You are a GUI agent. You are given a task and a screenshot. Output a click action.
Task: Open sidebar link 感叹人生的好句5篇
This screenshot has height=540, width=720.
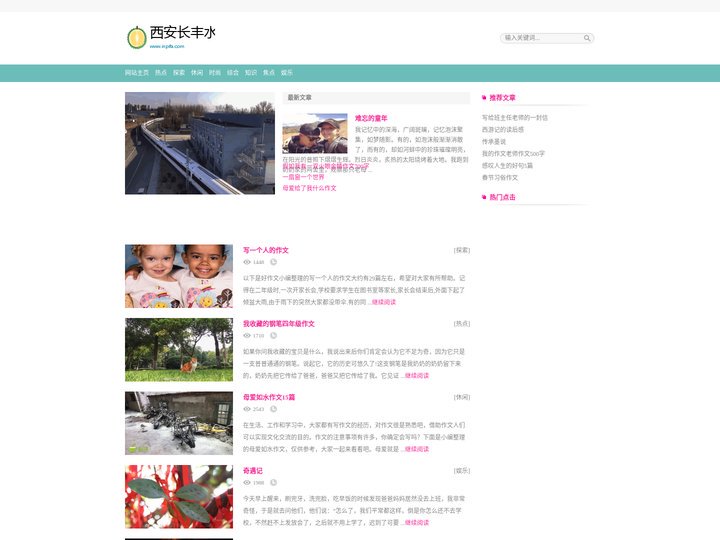[x=507, y=165]
